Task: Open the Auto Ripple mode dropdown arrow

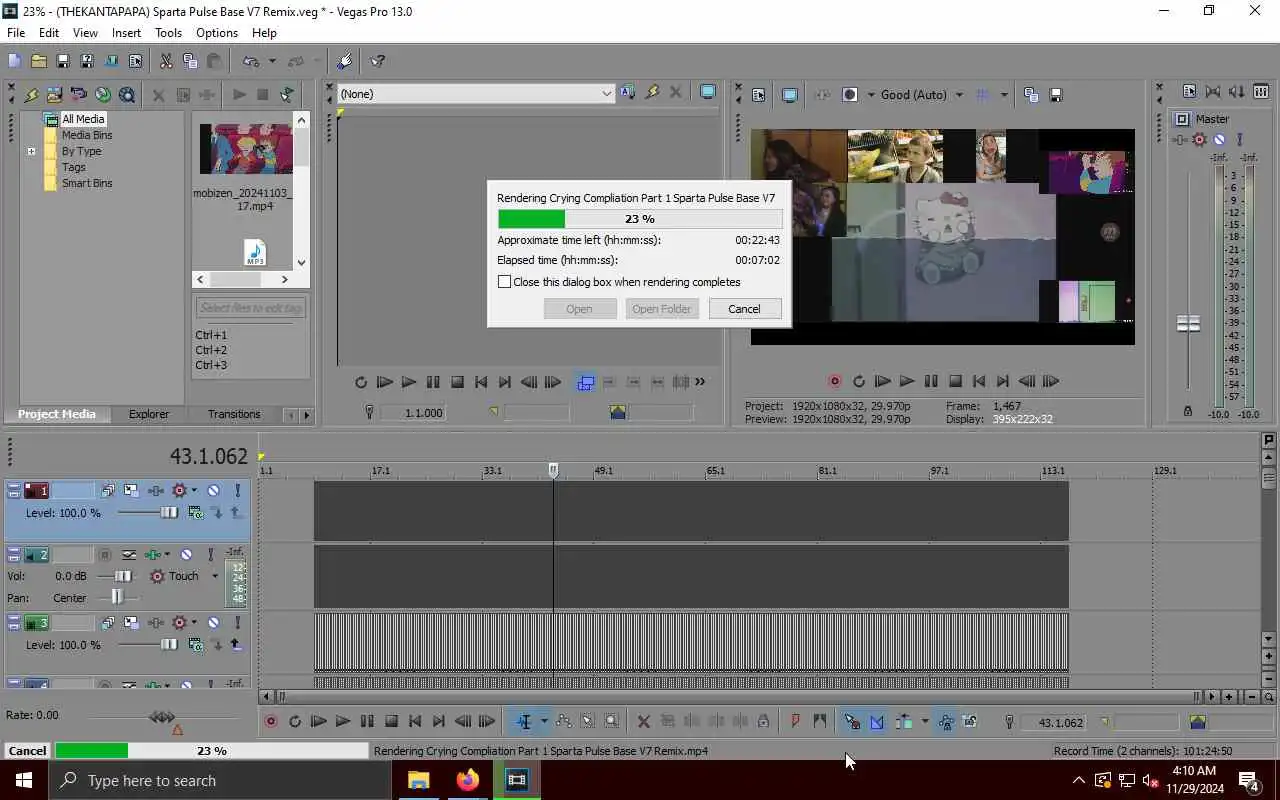Action: pos(924,721)
